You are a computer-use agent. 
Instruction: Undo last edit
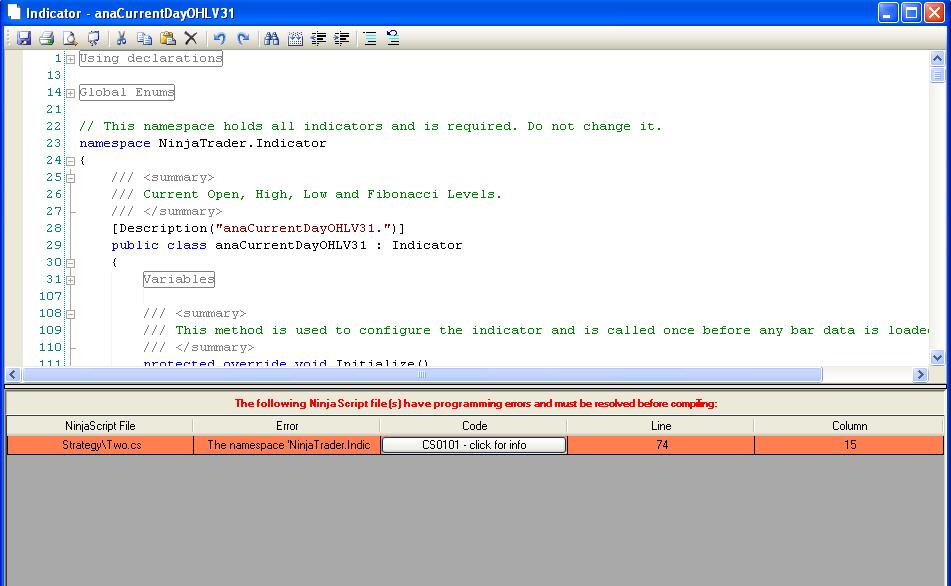point(220,38)
